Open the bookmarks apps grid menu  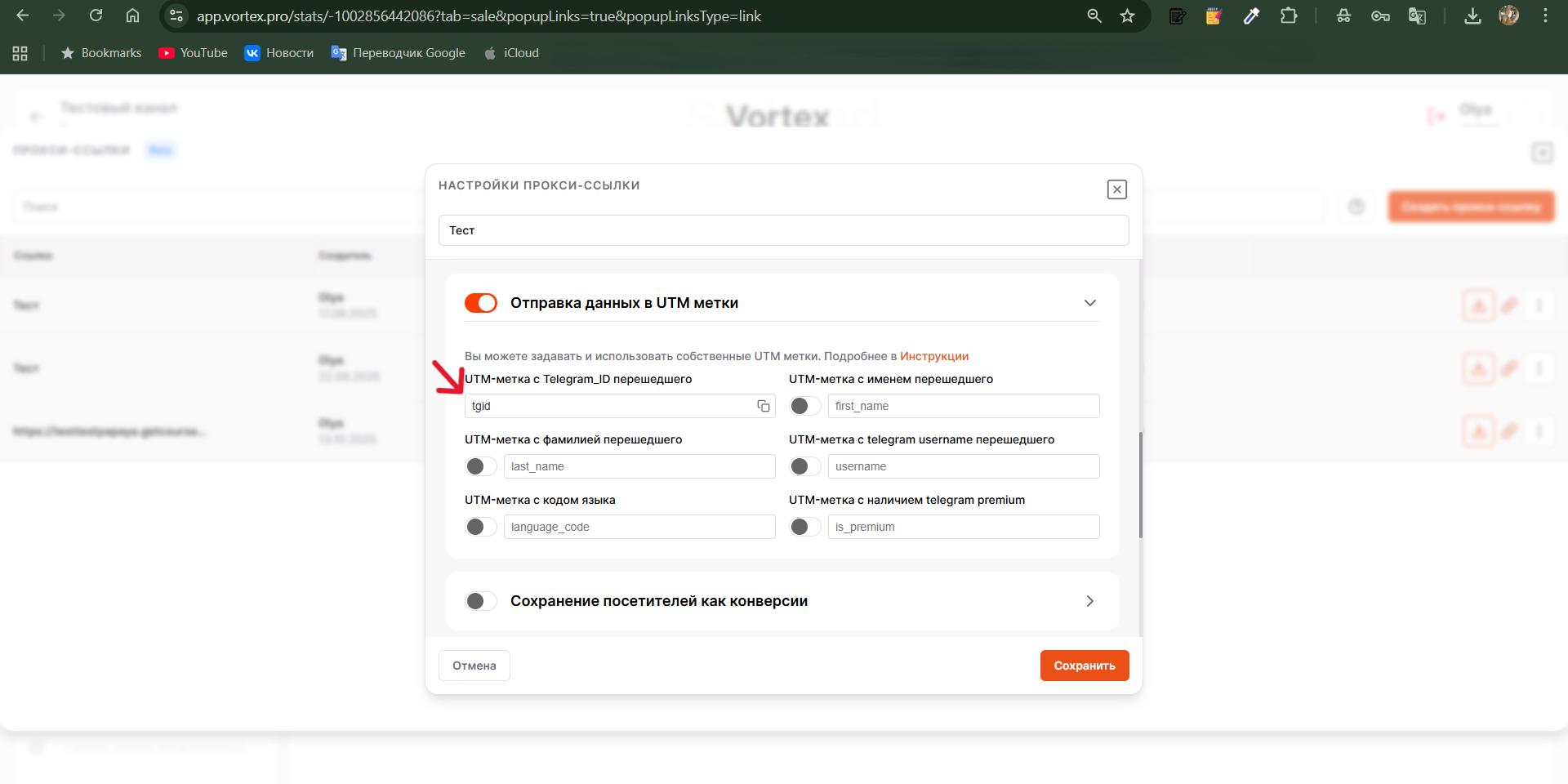[20, 53]
